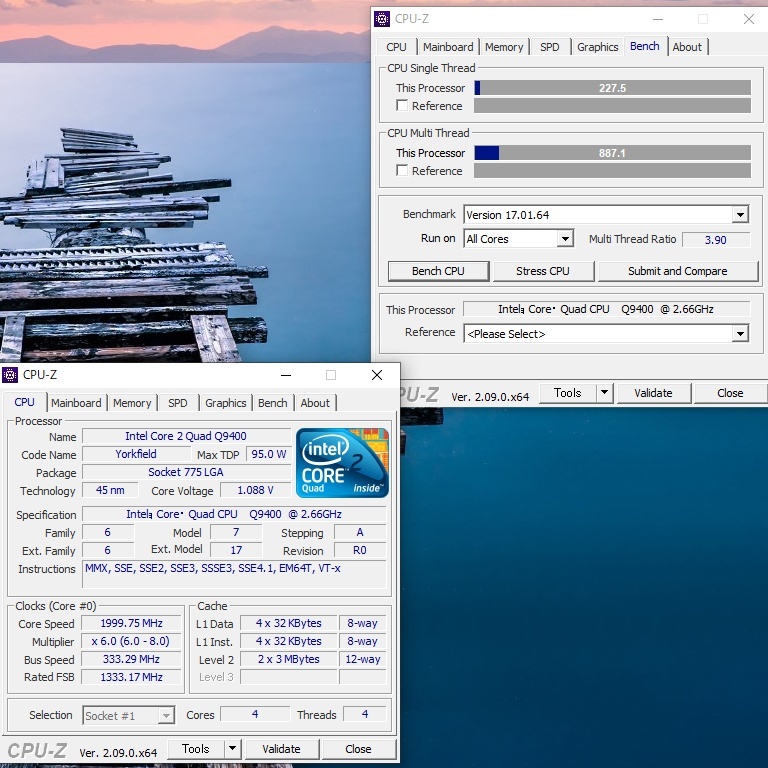Click the Rated FSB value 1333.17 MHz
Image resolution: width=768 pixels, height=768 pixels.
(131, 677)
